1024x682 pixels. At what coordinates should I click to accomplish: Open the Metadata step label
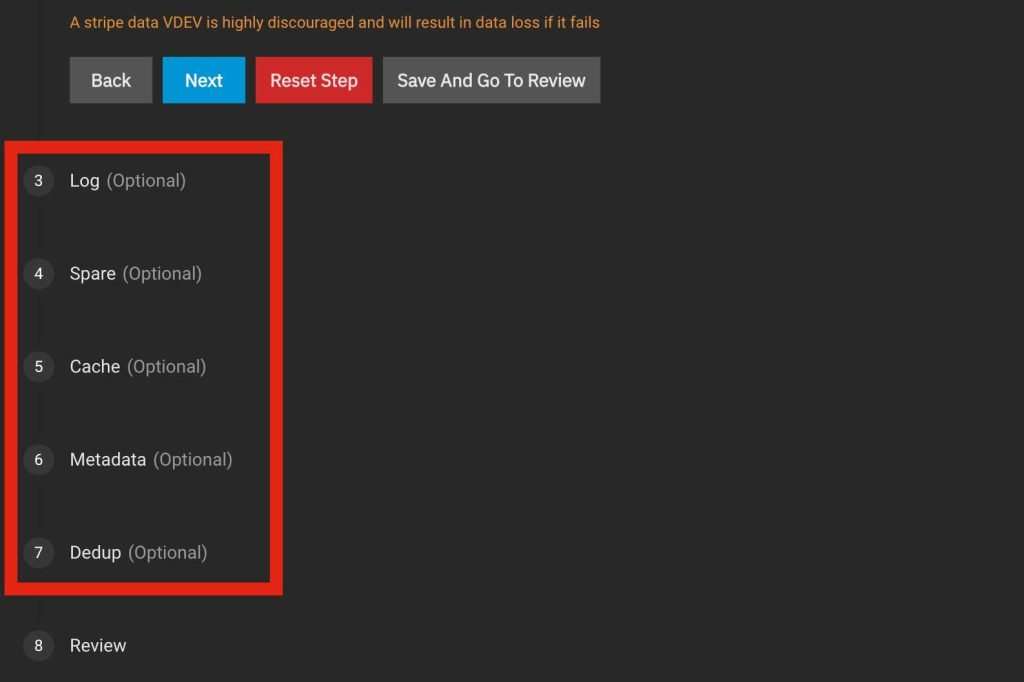pyautogui.click(x=108, y=460)
